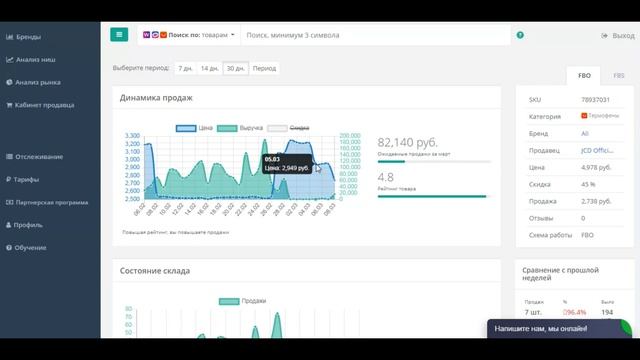Open Тарифы page

pos(26,180)
